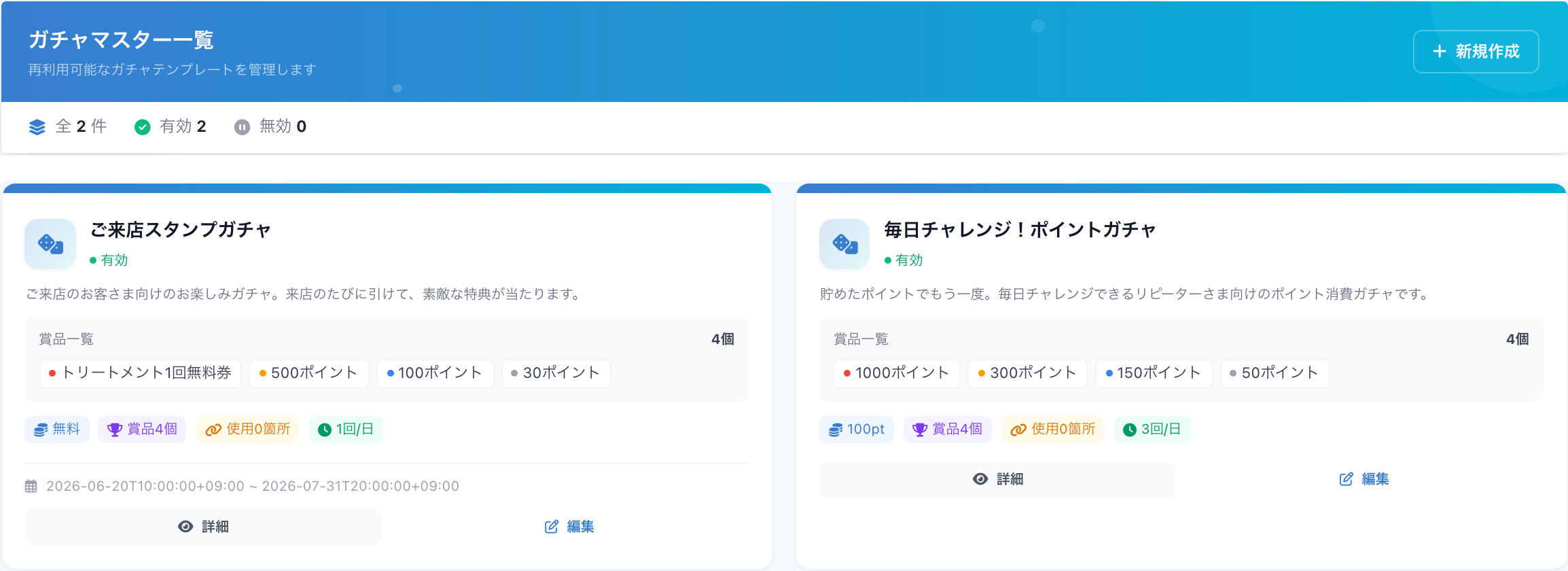Open 編集 for 毎日チャレンジ！ポイントガチャ

[1364, 479]
